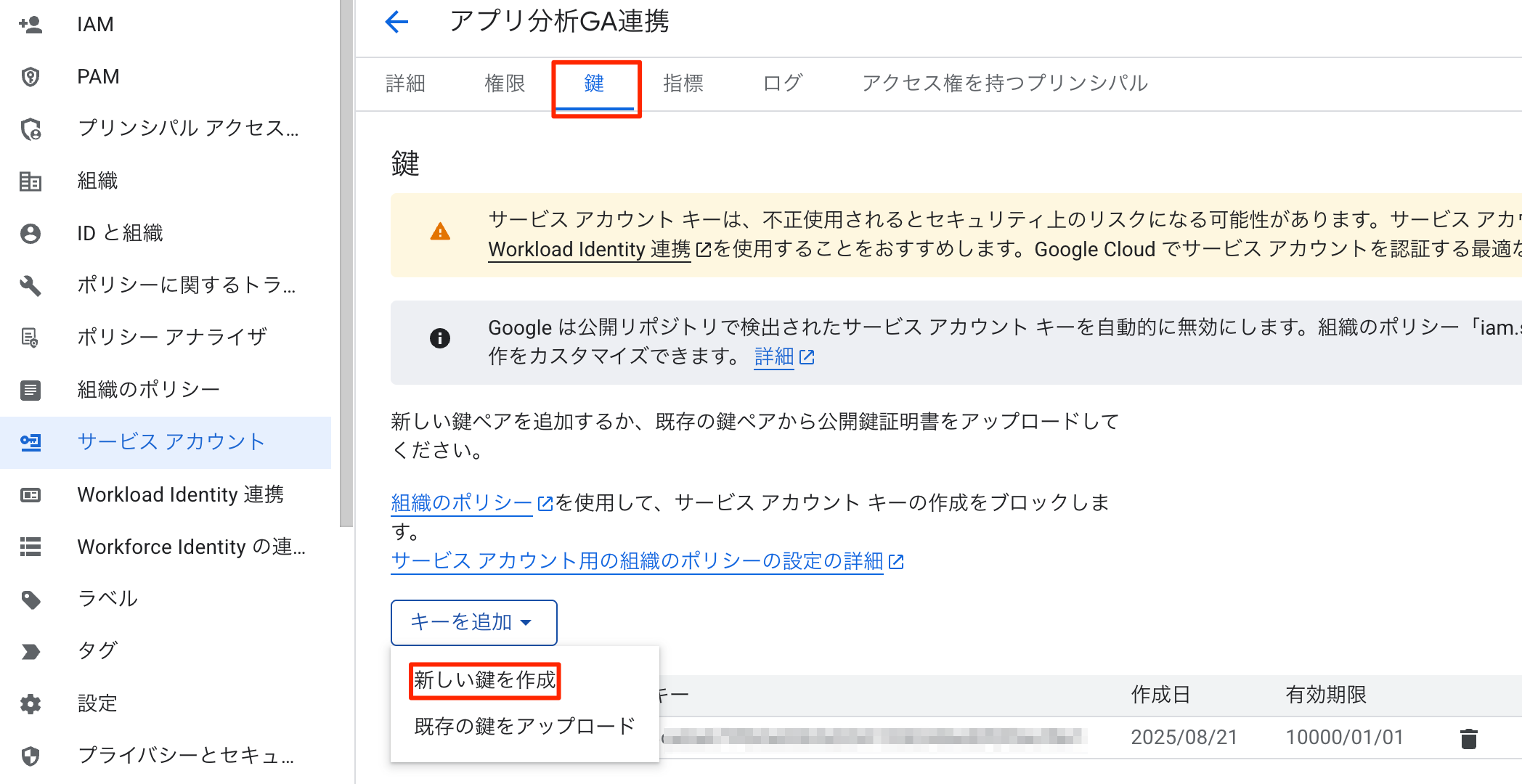
Task: Open アクセス権を持つプリンシパル tab
Action: tap(1005, 83)
